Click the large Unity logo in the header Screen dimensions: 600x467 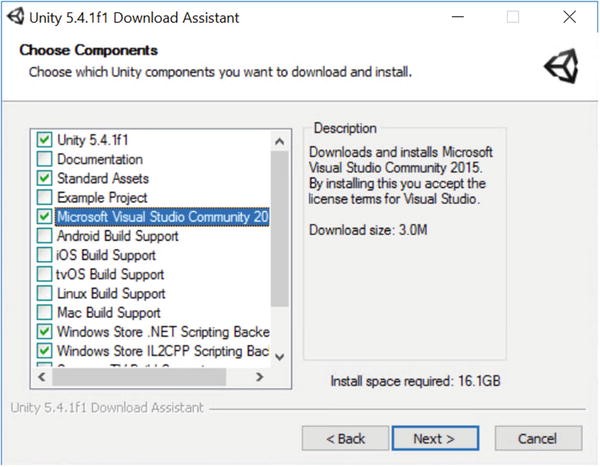click(562, 66)
